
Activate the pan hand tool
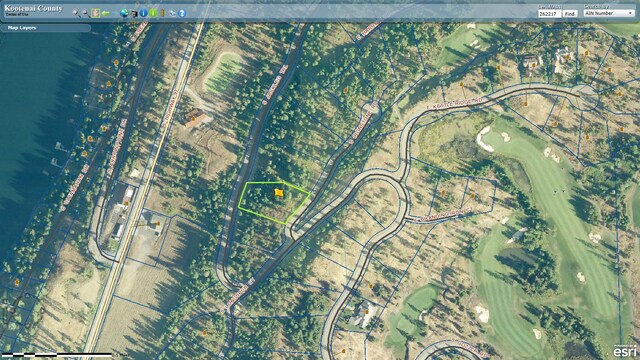click(95, 13)
